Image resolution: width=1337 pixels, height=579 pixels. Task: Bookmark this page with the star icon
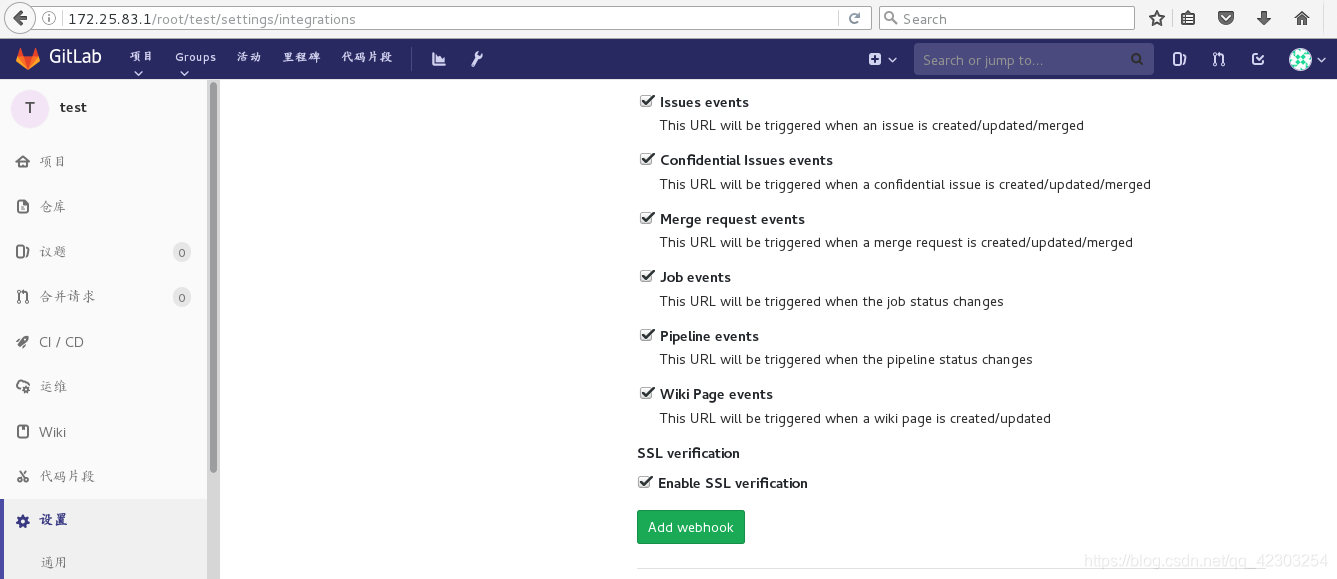[x=1157, y=18]
